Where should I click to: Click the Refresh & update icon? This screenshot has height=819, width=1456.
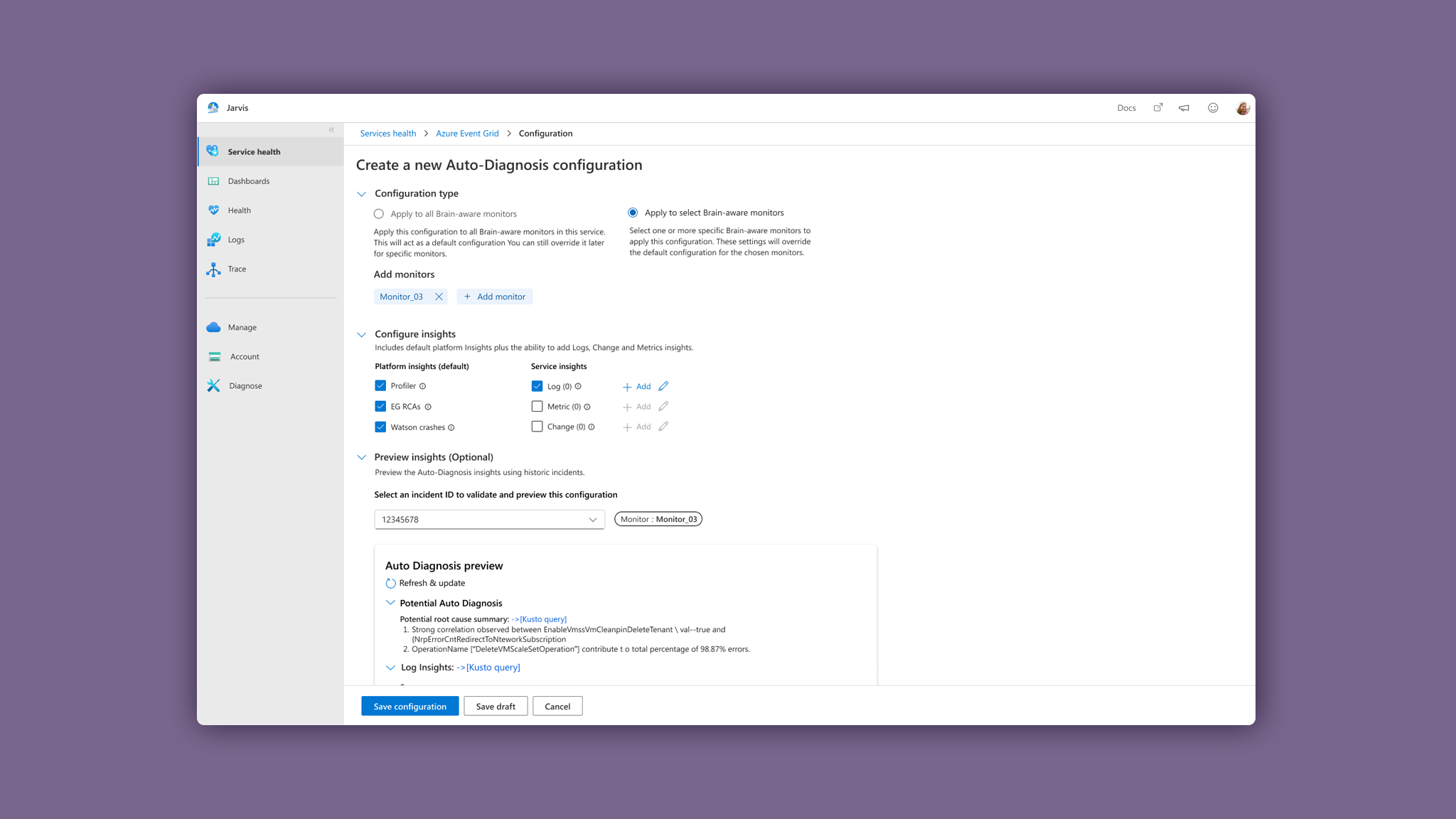[x=390, y=583]
